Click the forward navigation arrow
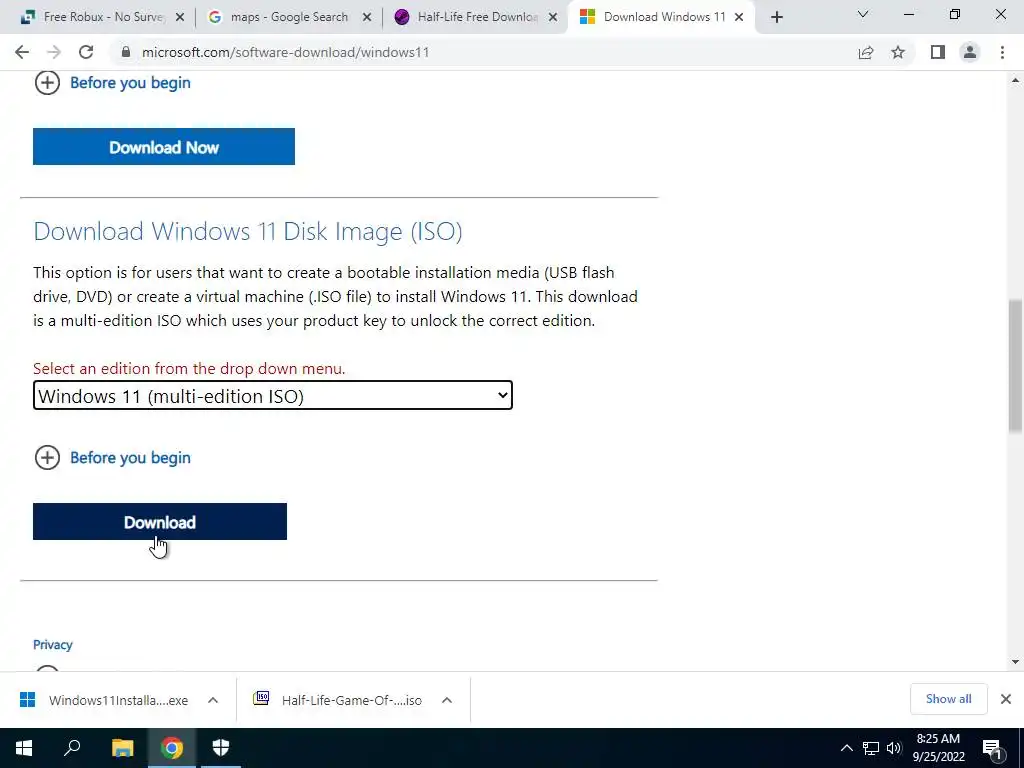Screen dimensions: 1024x768 54,52
